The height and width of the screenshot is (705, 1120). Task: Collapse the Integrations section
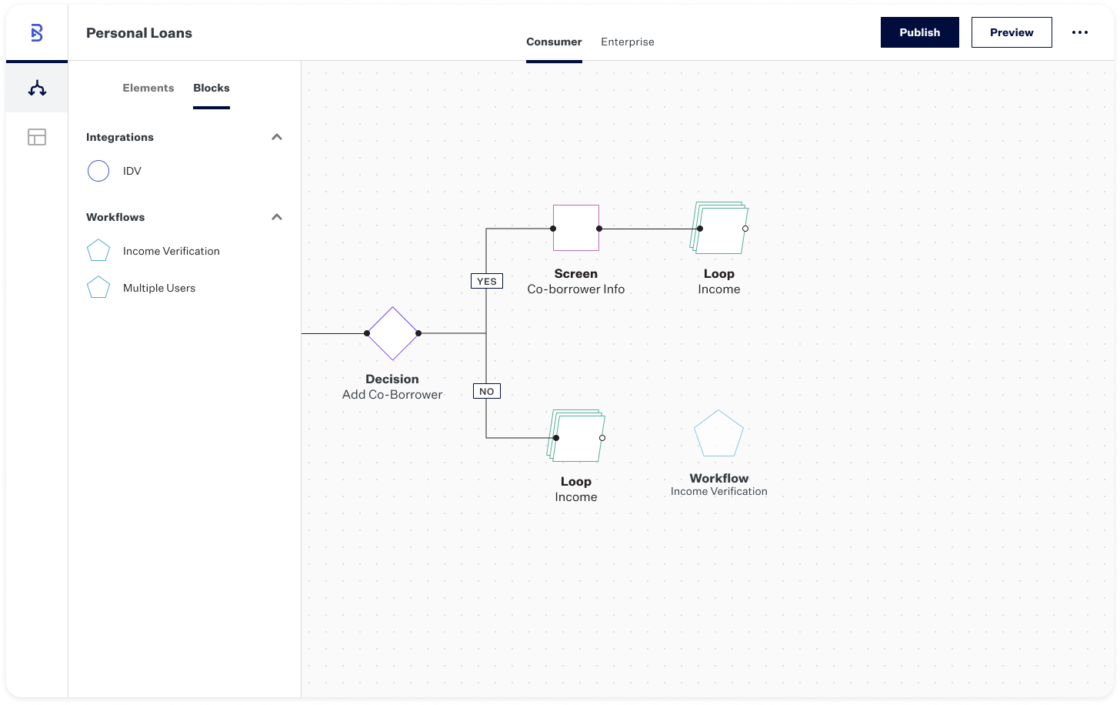tap(277, 137)
